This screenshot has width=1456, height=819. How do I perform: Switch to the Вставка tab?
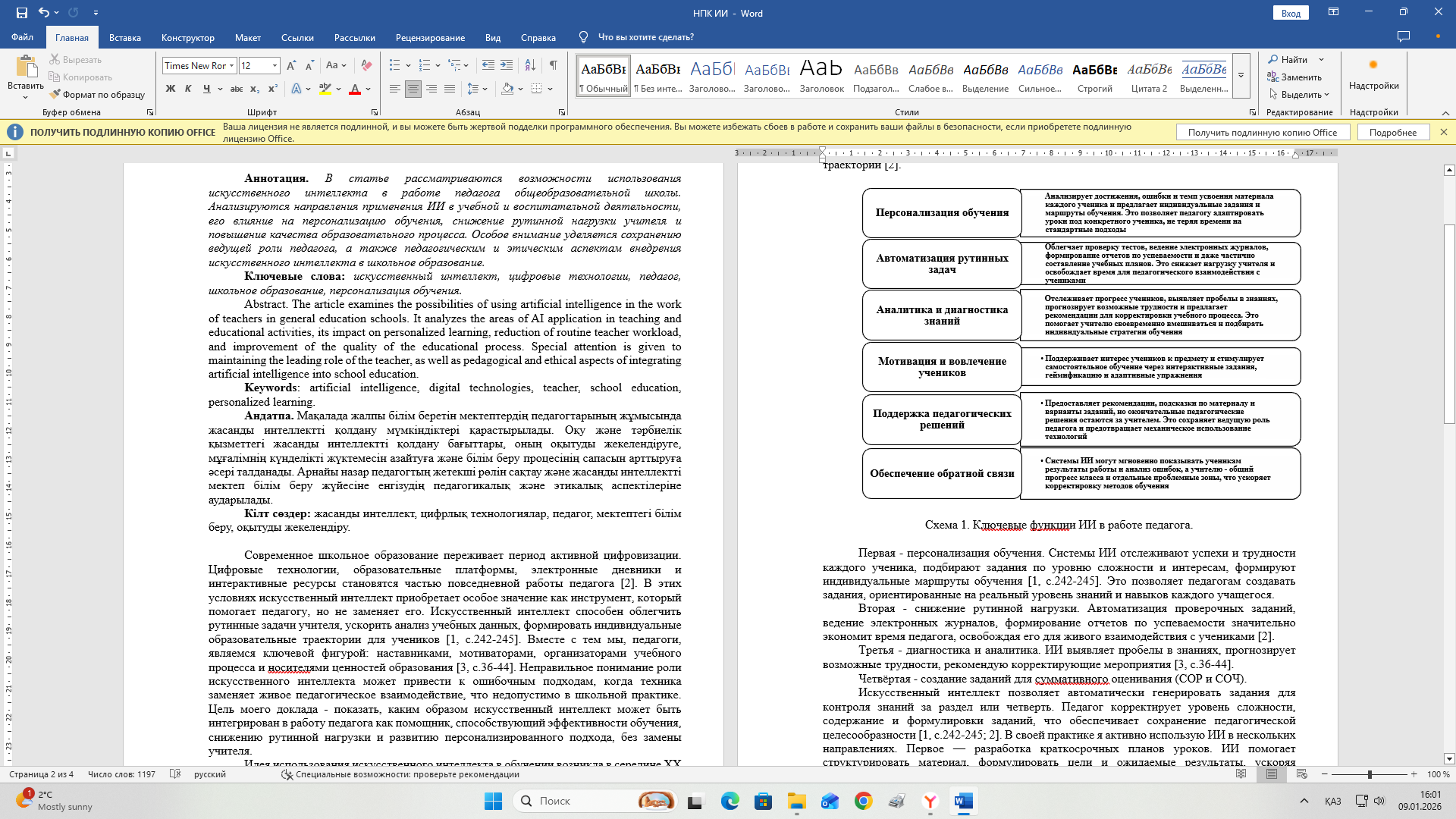click(x=124, y=37)
